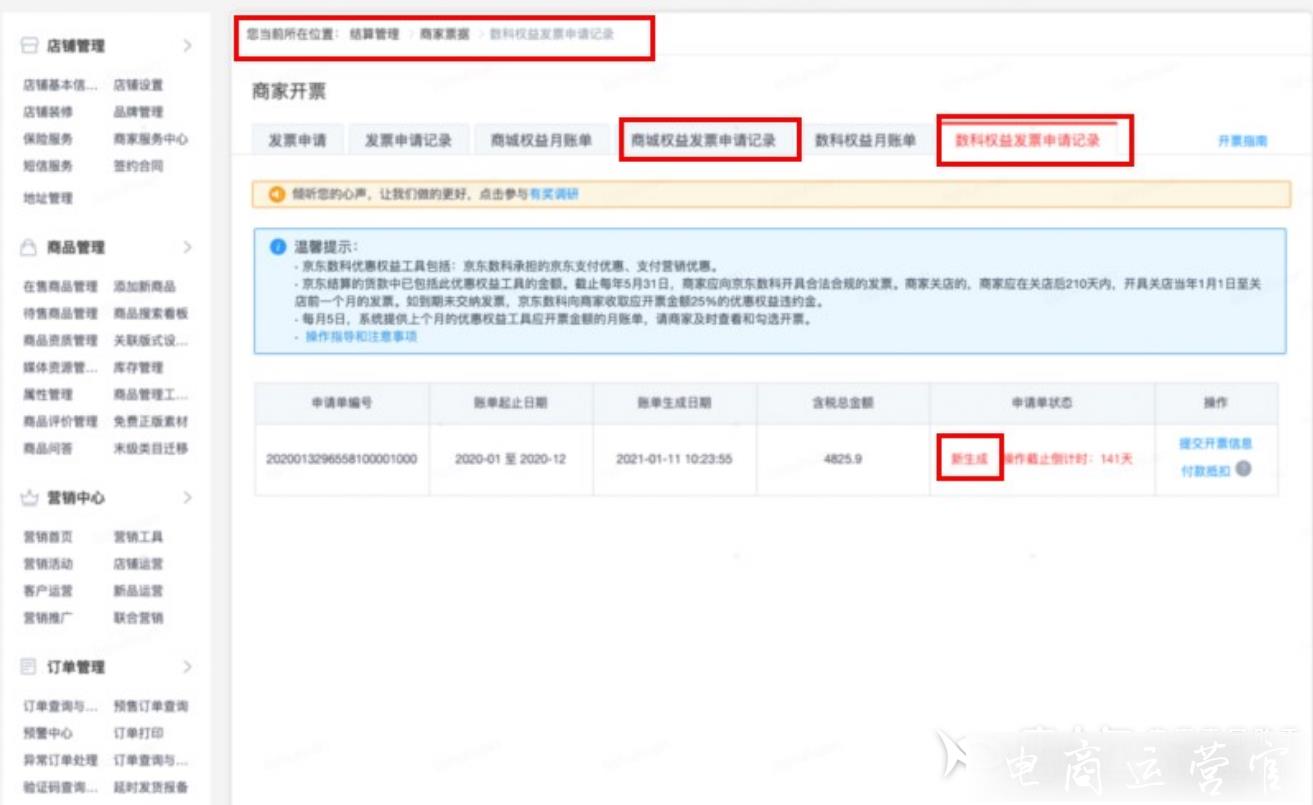The height and width of the screenshot is (805, 1313).
Task: Click the blue info icon beside 温馨提示
Action: pyautogui.click(x=278, y=246)
